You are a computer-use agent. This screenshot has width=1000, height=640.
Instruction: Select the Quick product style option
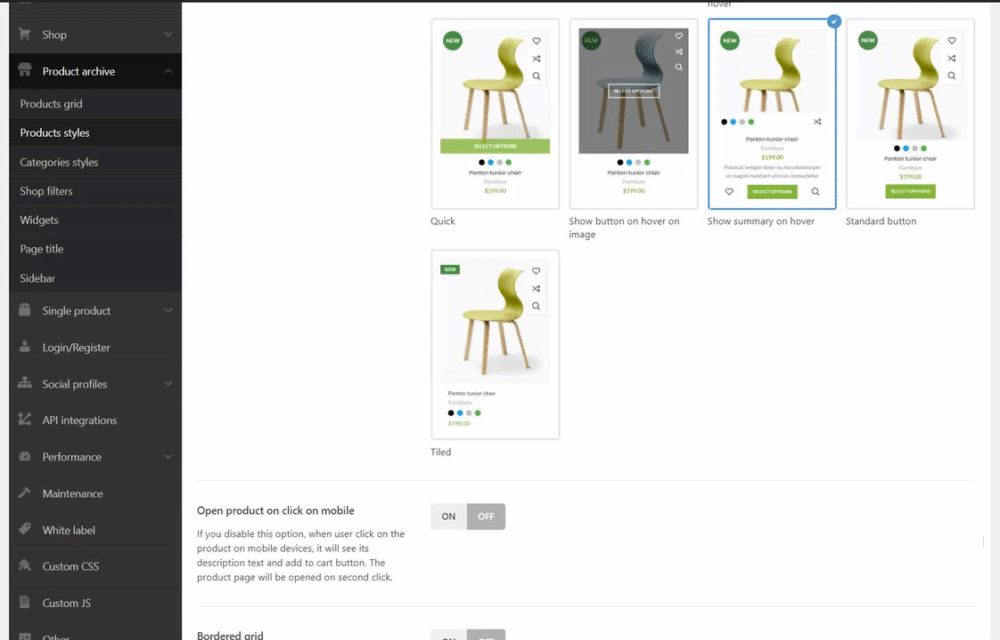[x=495, y=113]
